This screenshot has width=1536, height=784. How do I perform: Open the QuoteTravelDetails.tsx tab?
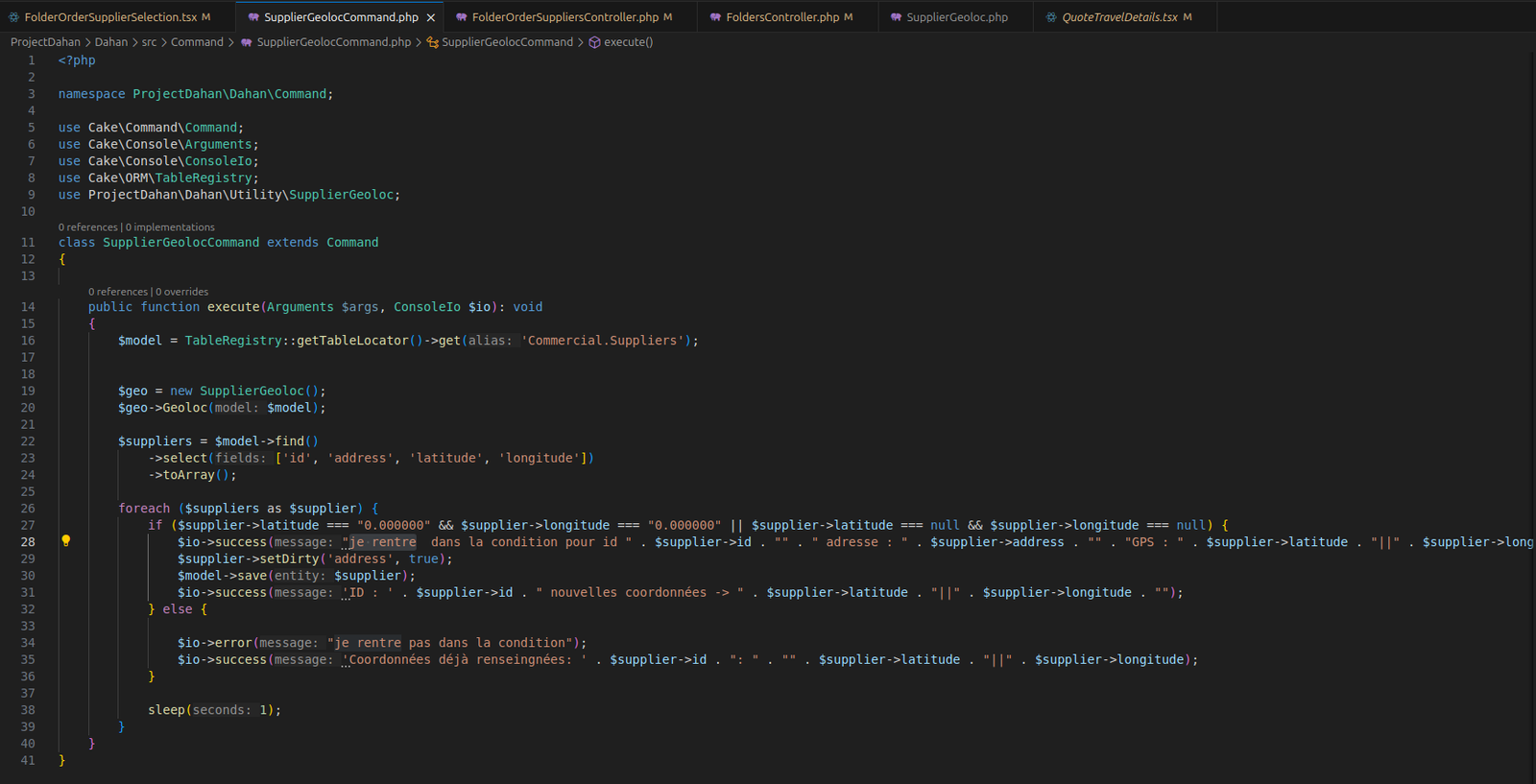click(x=1118, y=17)
